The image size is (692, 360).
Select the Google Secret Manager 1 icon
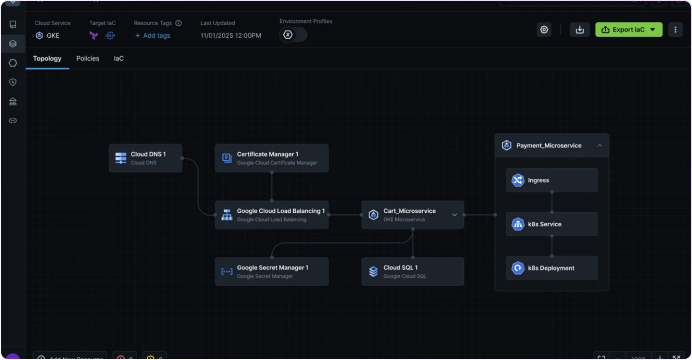[227, 271]
